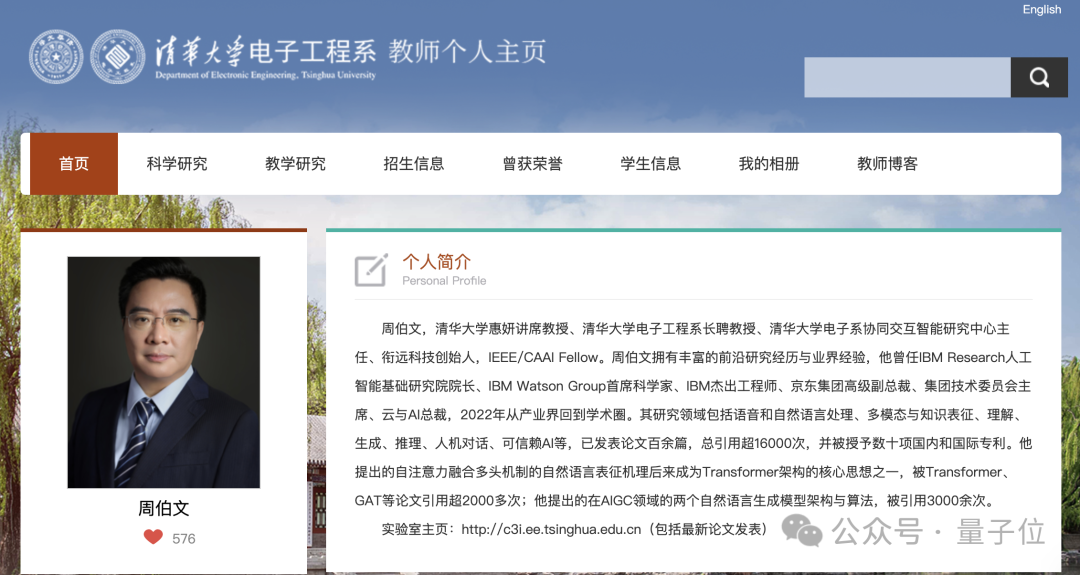Viewport: 1080px width, 575px height.
Task: Click inside the search input field
Action: [907, 77]
